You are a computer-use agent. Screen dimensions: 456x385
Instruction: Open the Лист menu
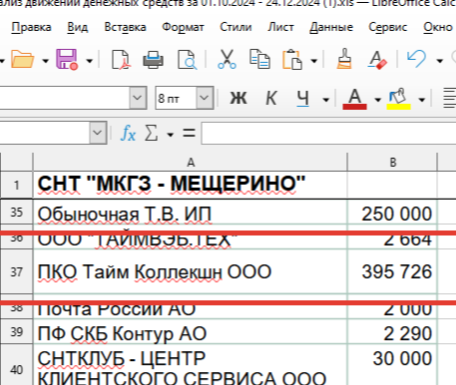pyautogui.click(x=280, y=27)
